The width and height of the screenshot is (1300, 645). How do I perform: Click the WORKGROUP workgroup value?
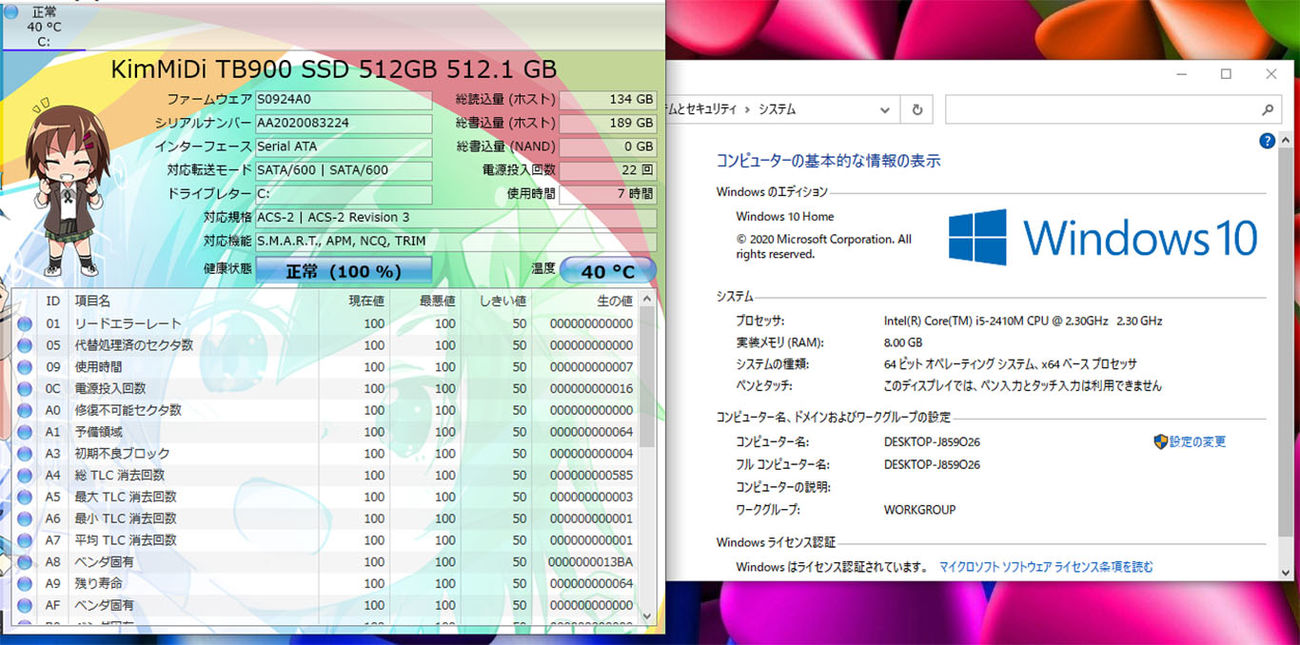pos(920,510)
